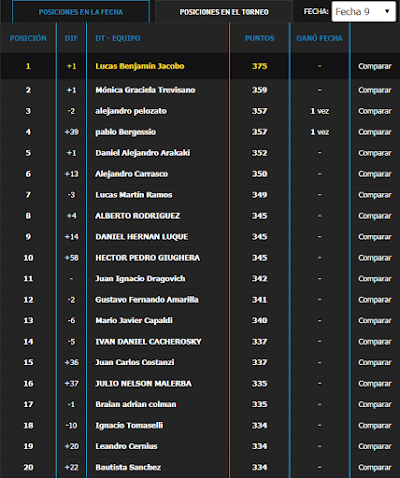This screenshot has height=478, width=400.
Task: Select team name Bautista Sanchez
Action: point(128,467)
